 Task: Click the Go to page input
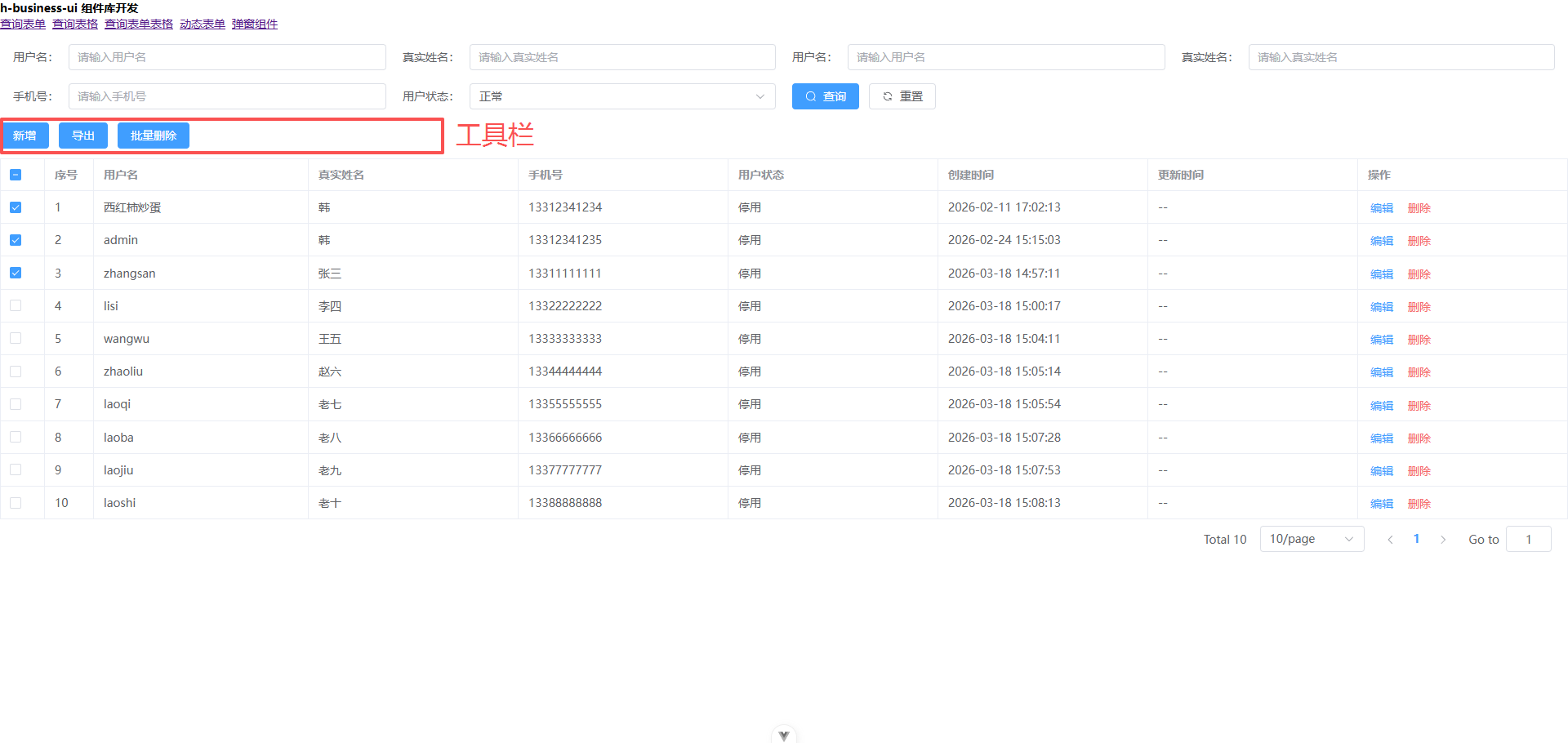[1528, 539]
